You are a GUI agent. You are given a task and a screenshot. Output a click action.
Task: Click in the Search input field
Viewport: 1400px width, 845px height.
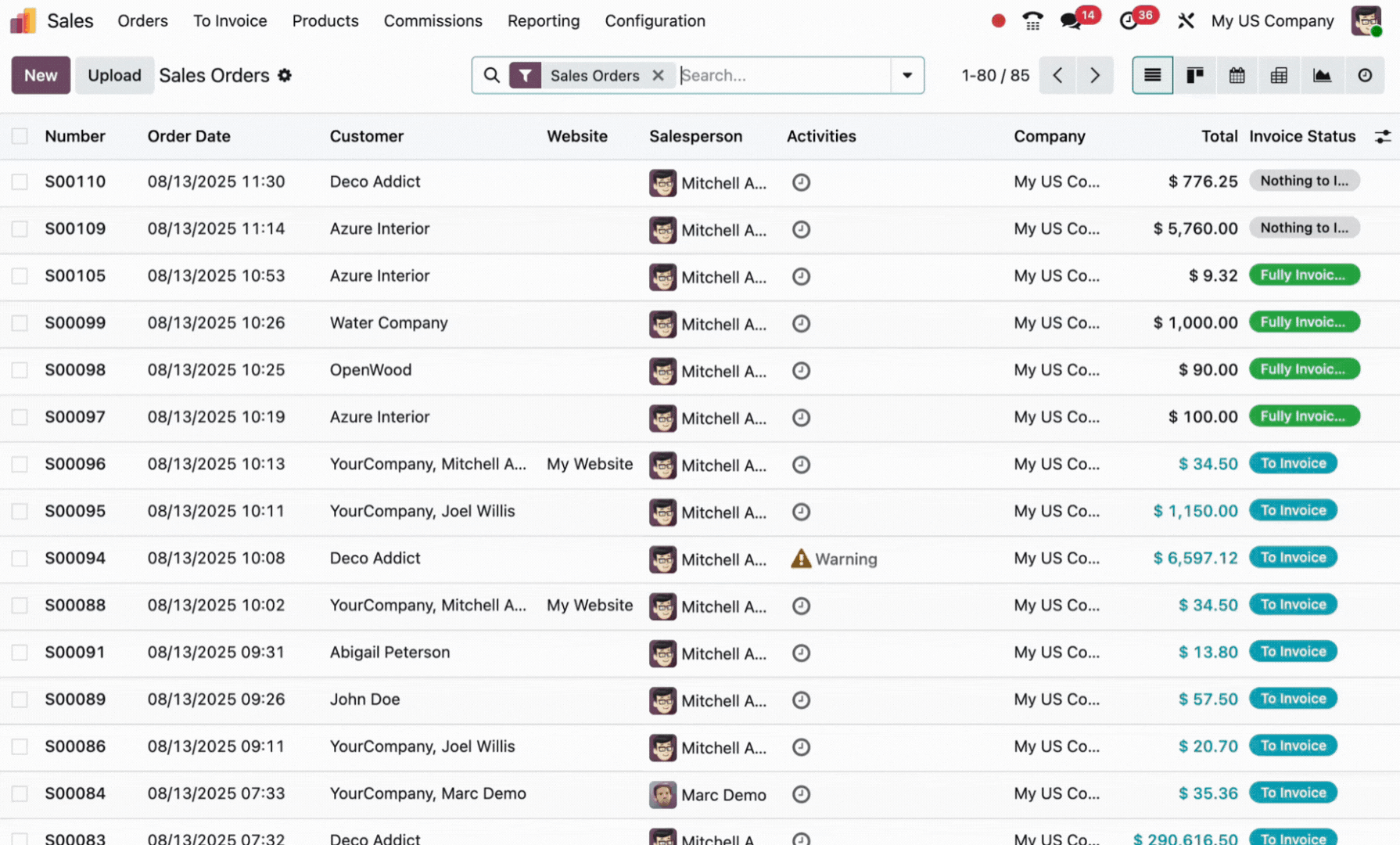784,75
